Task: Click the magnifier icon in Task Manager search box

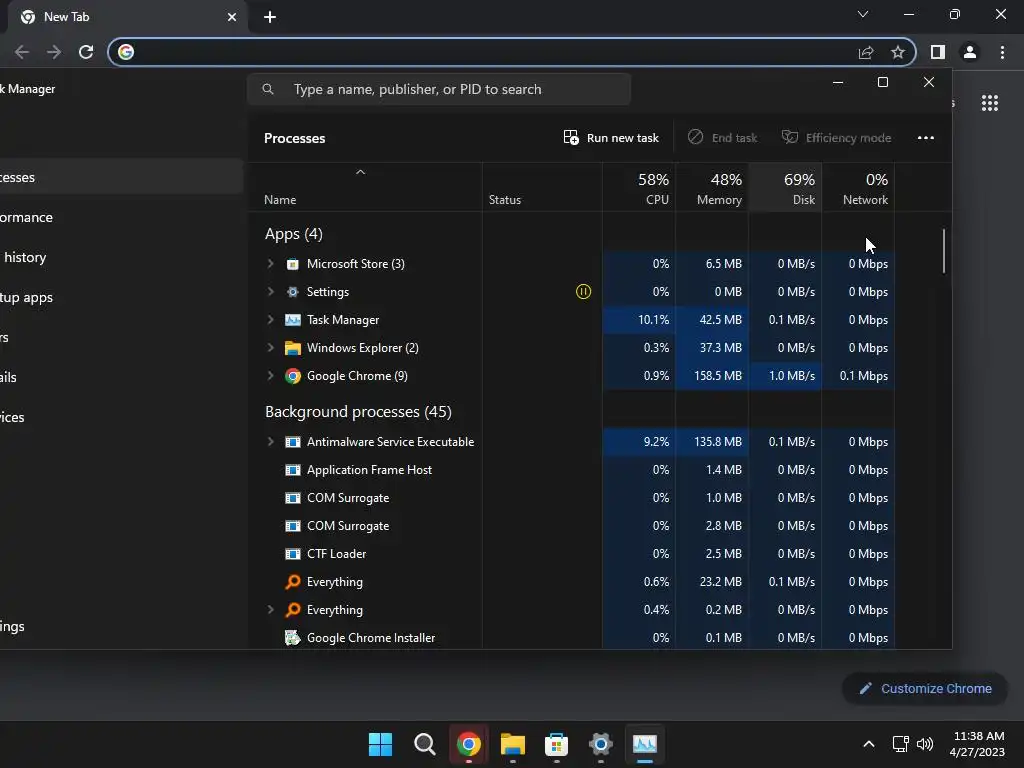Action: click(268, 89)
